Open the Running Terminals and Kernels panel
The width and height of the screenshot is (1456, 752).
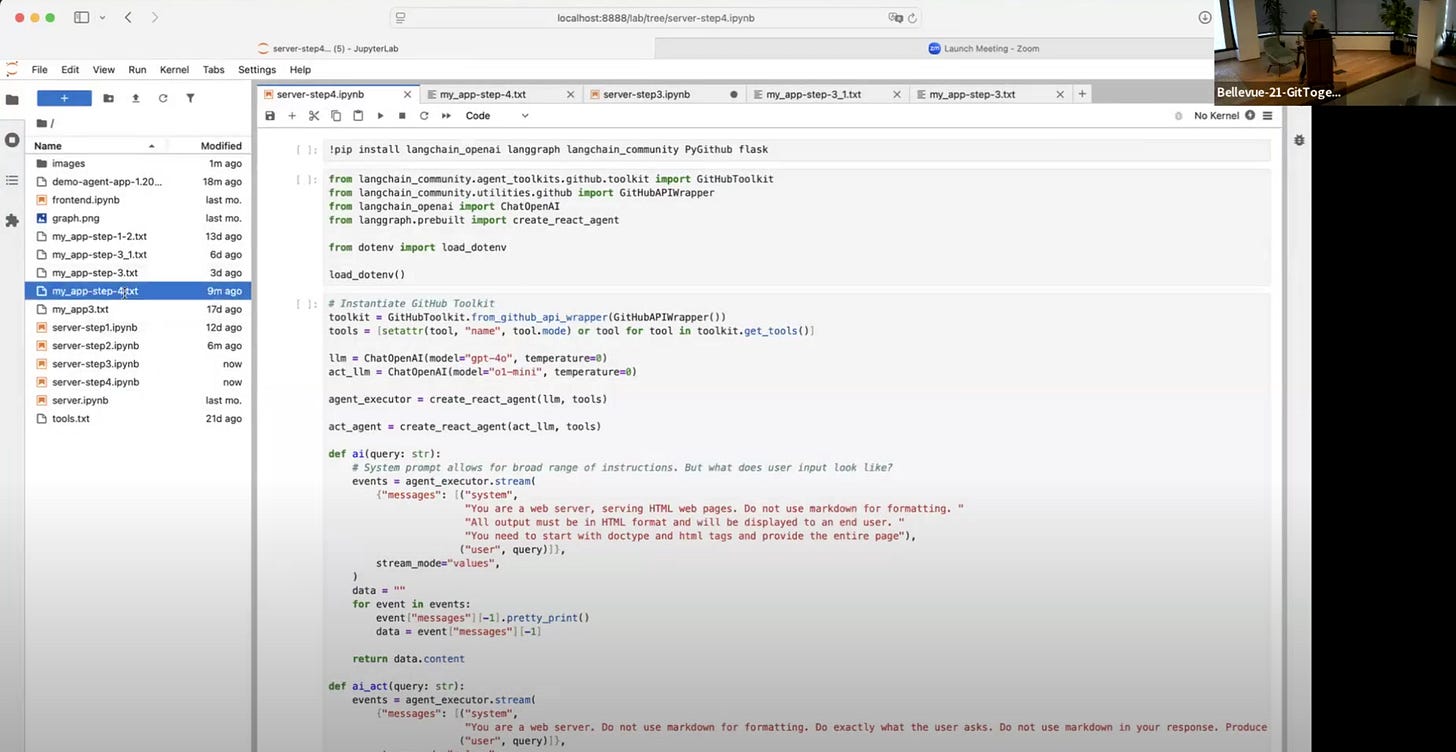tap(12, 140)
